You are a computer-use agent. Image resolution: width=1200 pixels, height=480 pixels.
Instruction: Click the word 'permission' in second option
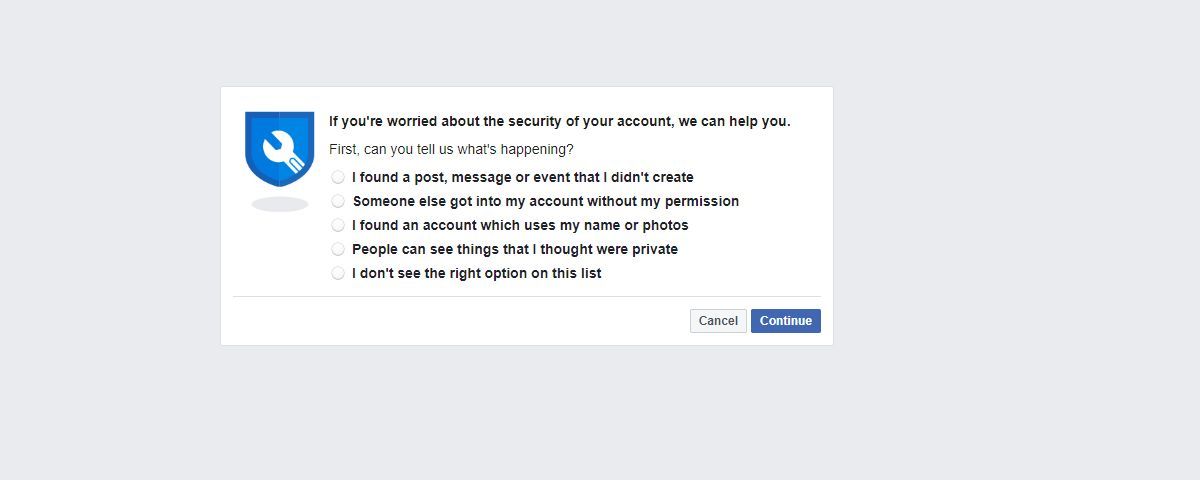point(701,201)
